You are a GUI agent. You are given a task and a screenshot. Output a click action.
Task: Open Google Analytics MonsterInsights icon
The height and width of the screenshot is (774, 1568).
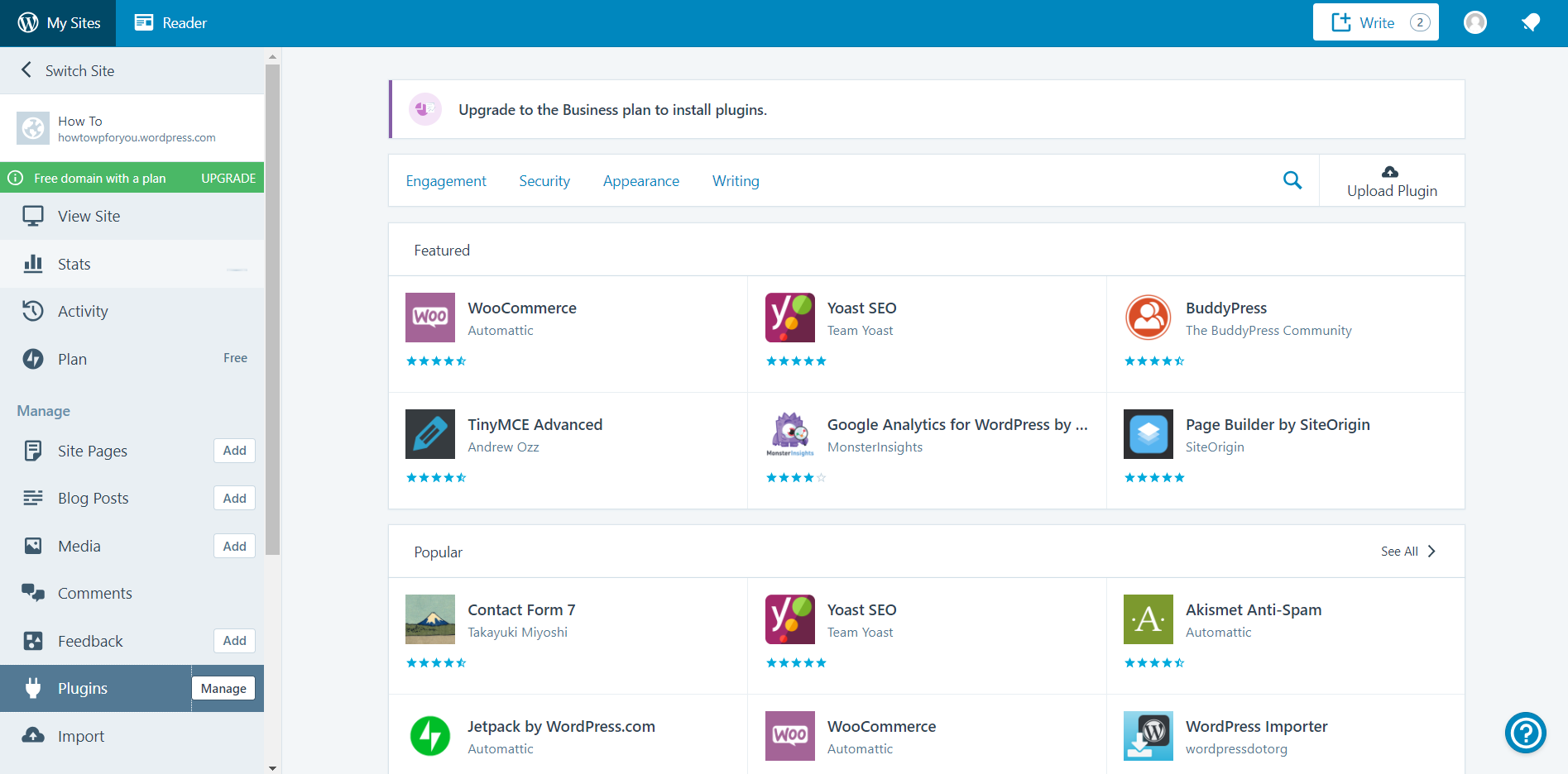(x=790, y=434)
